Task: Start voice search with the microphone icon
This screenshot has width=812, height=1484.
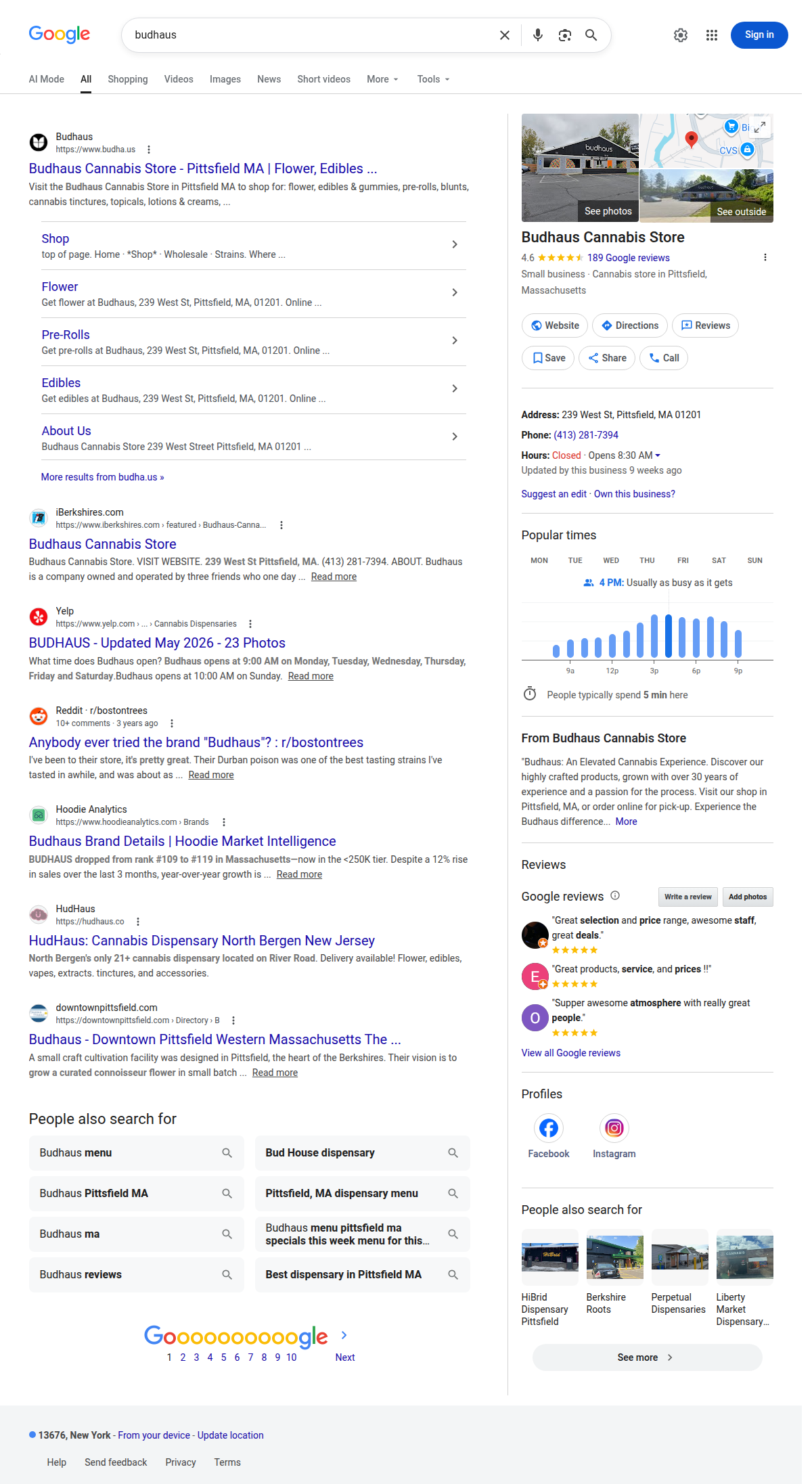Action: pyautogui.click(x=538, y=35)
